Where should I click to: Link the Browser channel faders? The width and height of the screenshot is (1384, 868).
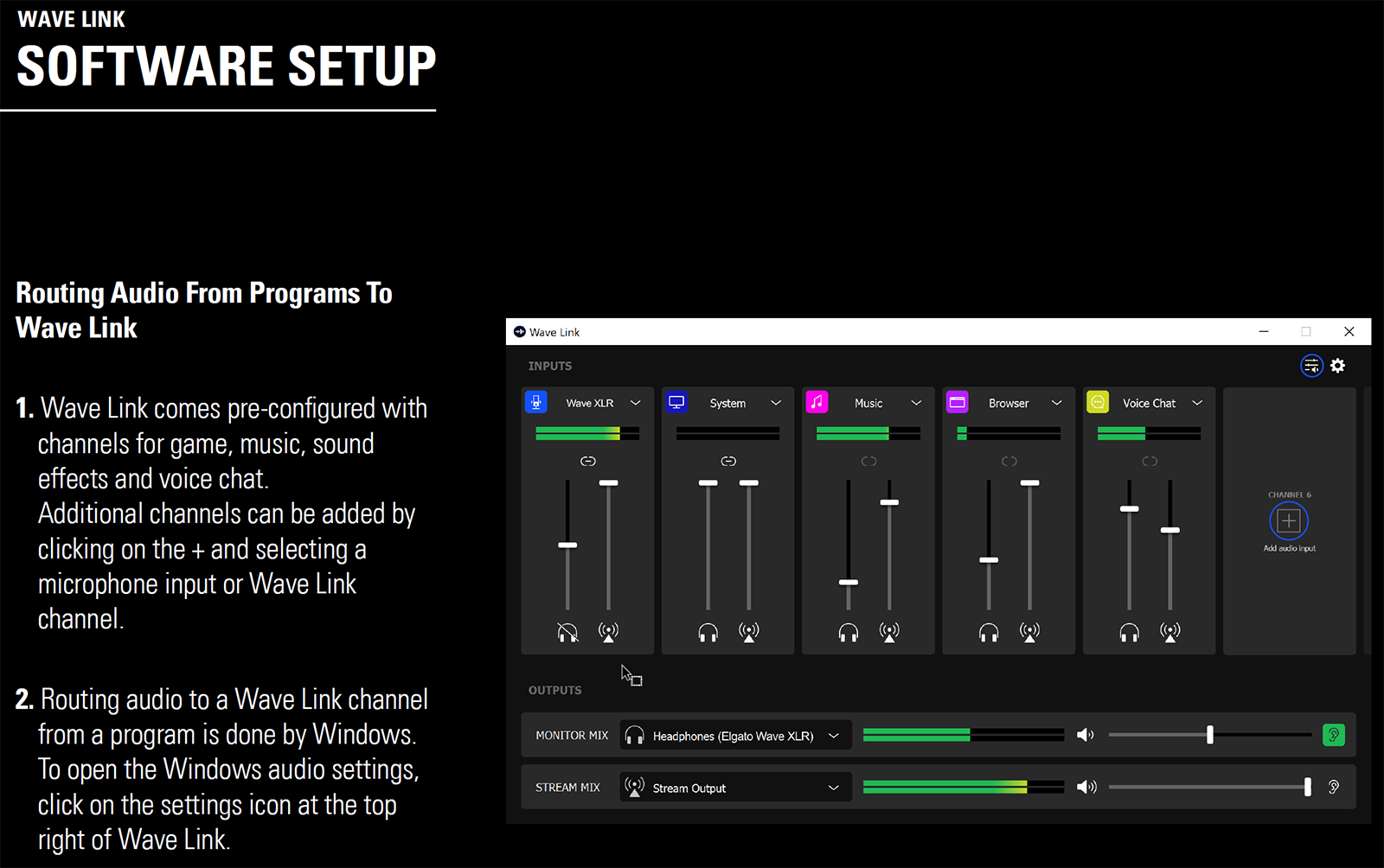(x=1009, y=461)
